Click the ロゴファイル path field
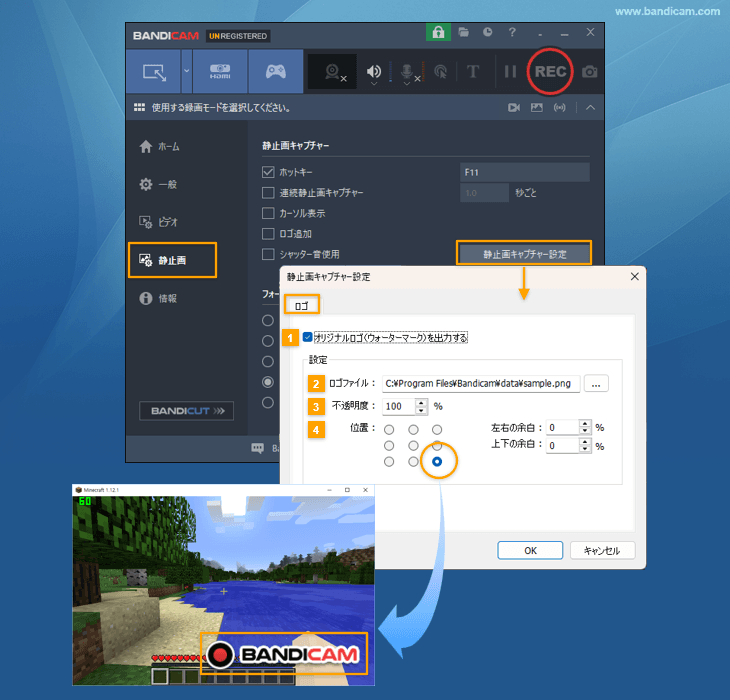This screenshot has width=730, height=700. click(481, 384)
